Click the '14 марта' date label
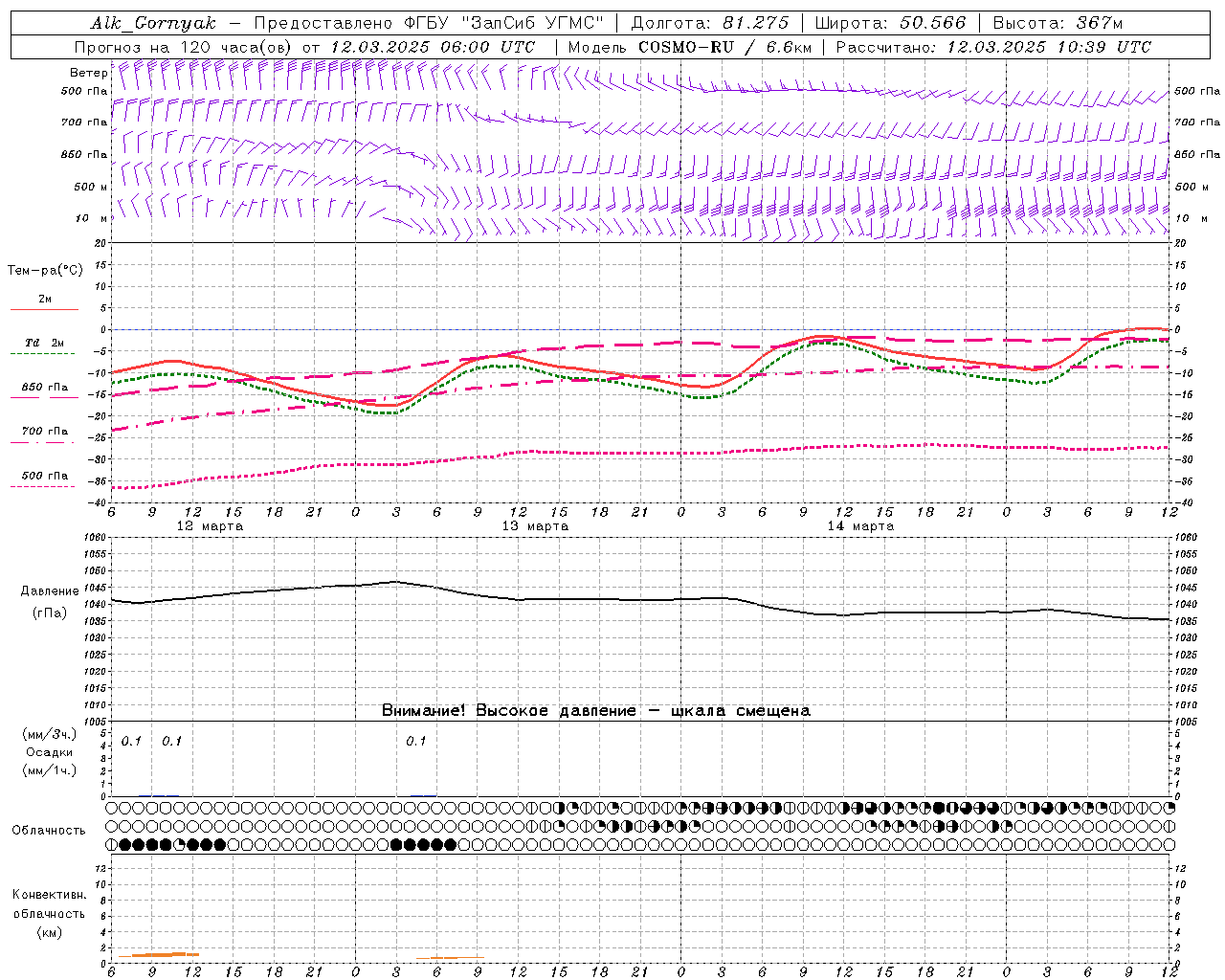 [x=860, y=526]
